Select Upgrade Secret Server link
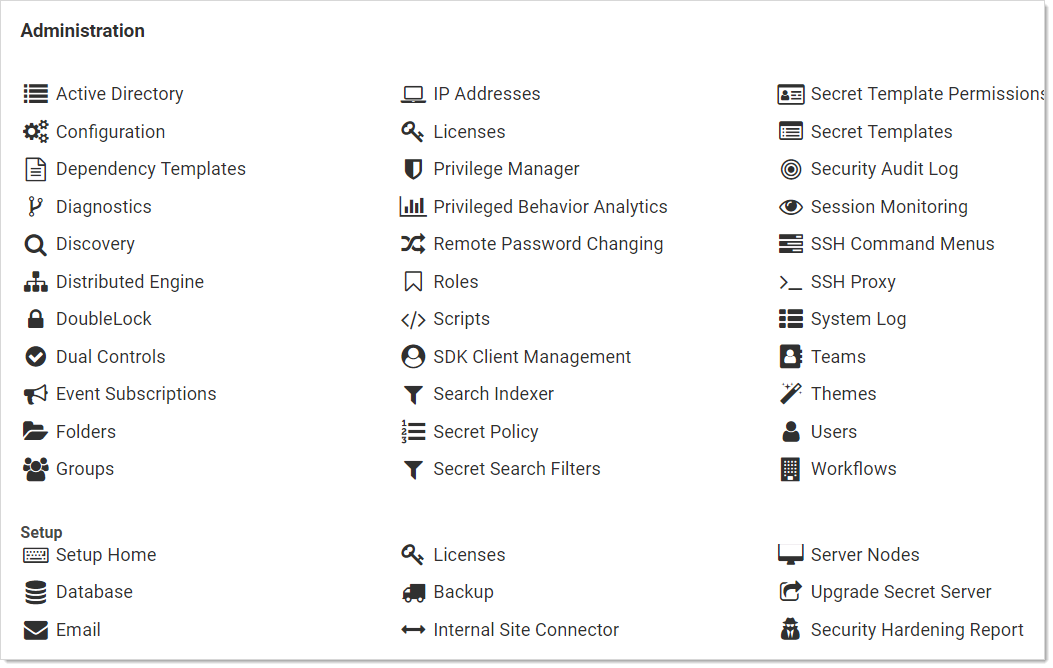The height and width of the screenshot is (668, 1053). [x=901, y=592]
